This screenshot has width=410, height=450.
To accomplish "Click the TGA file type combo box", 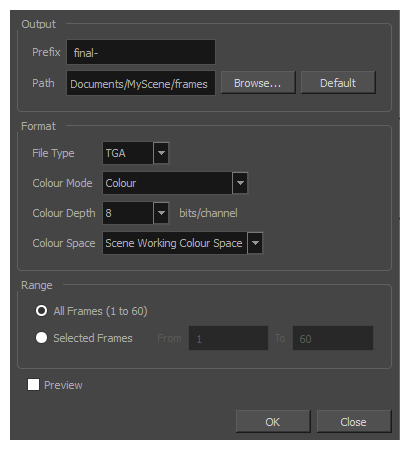I will pyautogui.click(x=128, y=153).
